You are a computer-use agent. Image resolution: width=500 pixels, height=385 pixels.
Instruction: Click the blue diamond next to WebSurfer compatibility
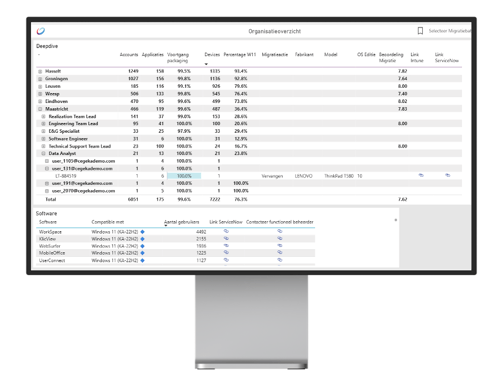click(142, 246)
